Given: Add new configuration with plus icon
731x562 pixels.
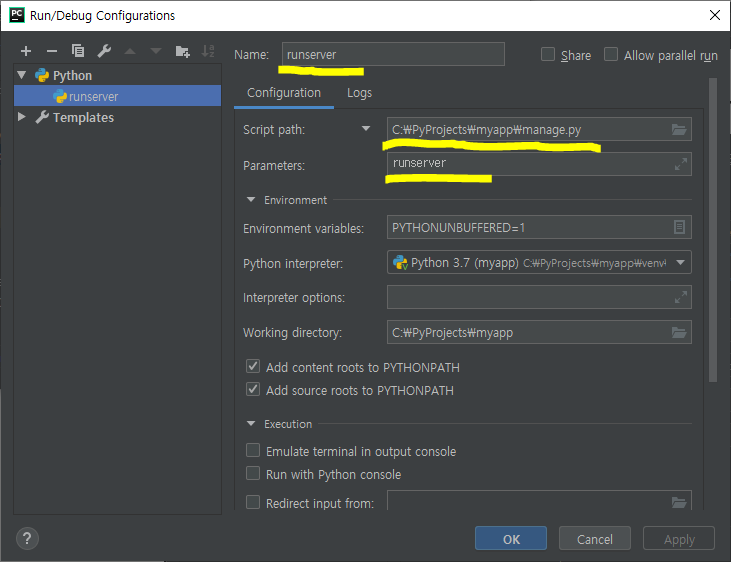Looking at the screenshot, I should (26, 51).
